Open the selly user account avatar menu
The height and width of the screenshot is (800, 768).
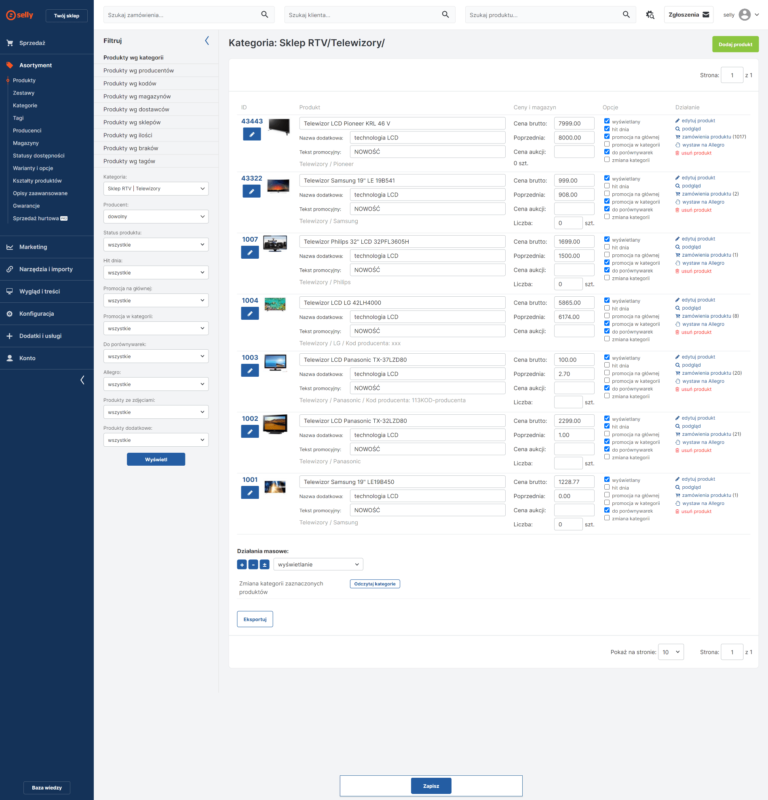pyautogui.click(x=744, y=15)
